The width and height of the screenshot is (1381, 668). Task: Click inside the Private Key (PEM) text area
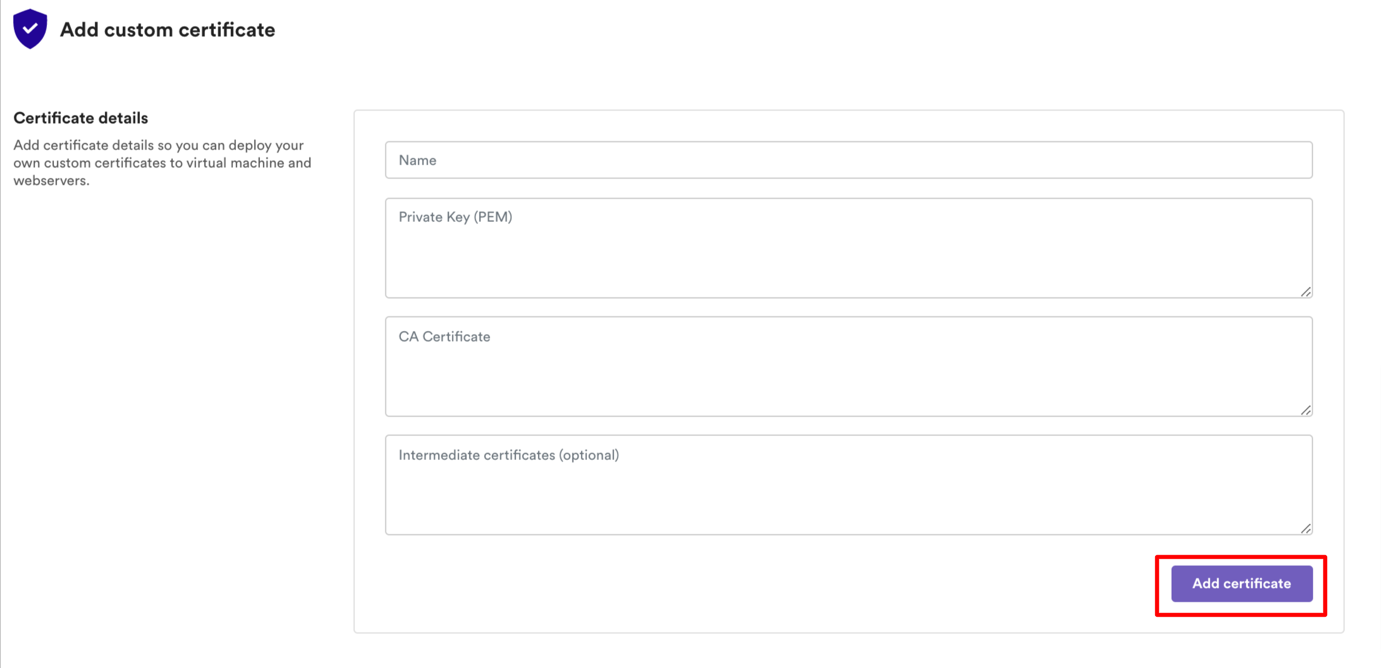coord(848,248)
